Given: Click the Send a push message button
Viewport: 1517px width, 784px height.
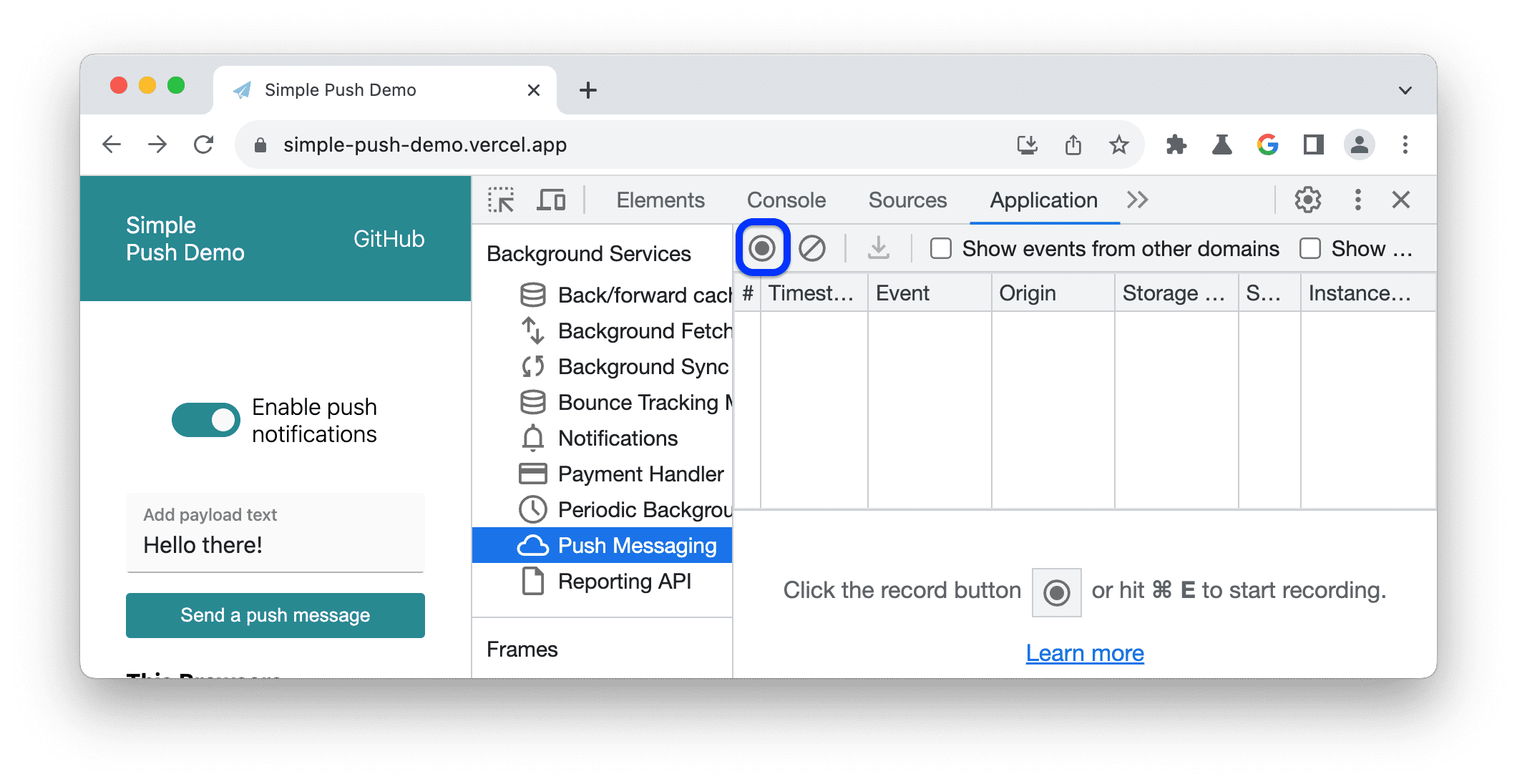Looking at the screenshot, I should 275,614.
